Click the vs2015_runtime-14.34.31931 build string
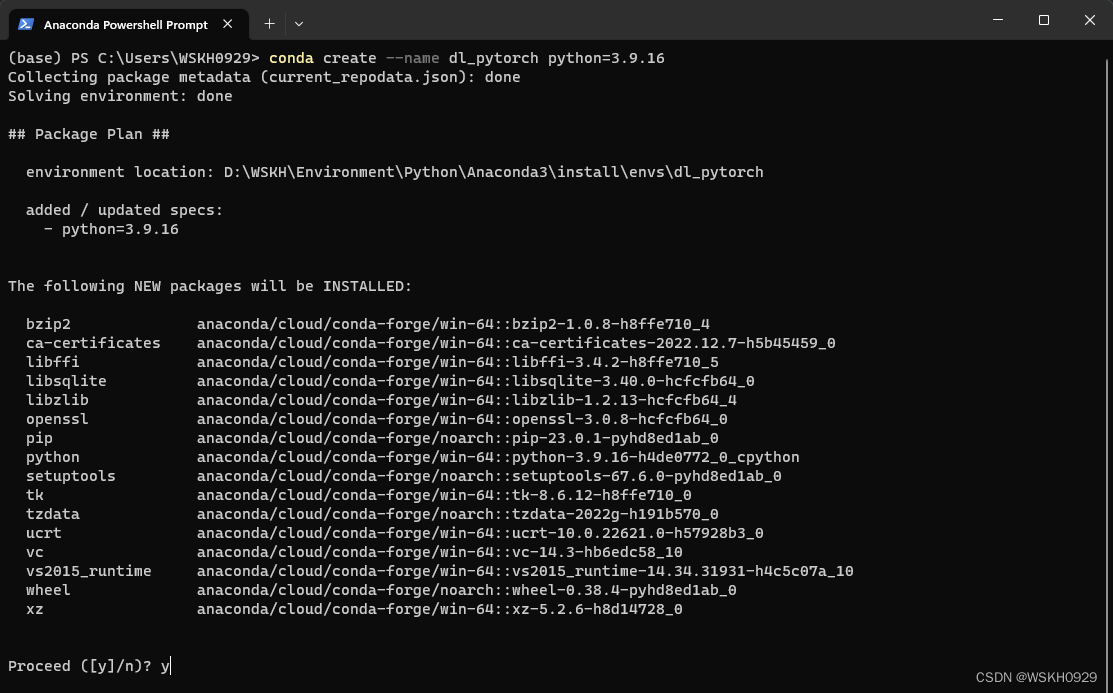 tap(683, 571)
